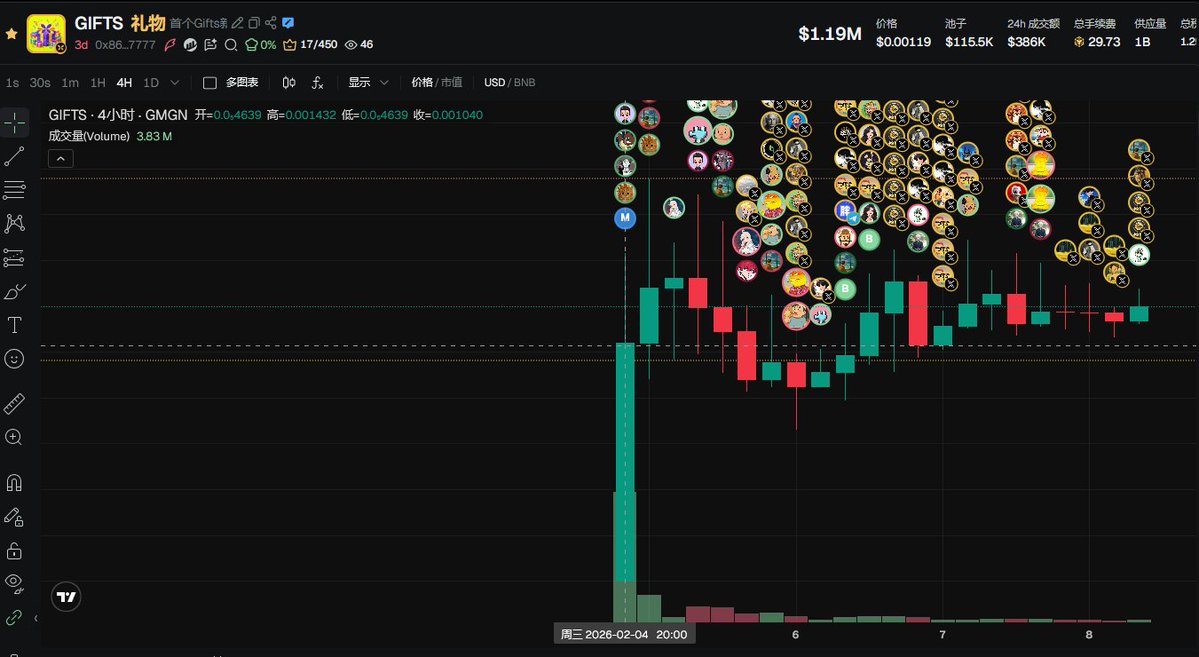Screen dimensions: 1199x657
Task: Open the chart analytics round icon
Action: (x=190, y=44)
